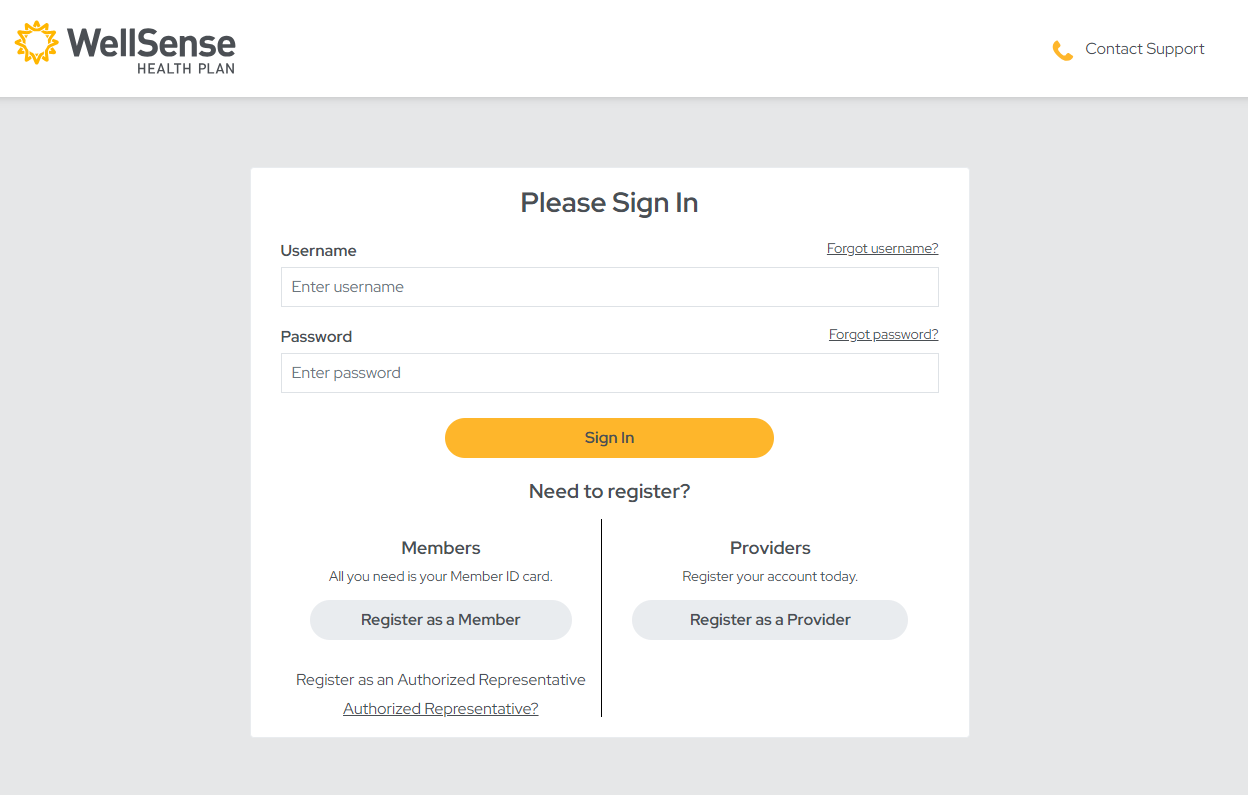This screenshot has height=795, width=1248.
Task: Open Contact Support from the header
Action: click(1144, 48)
